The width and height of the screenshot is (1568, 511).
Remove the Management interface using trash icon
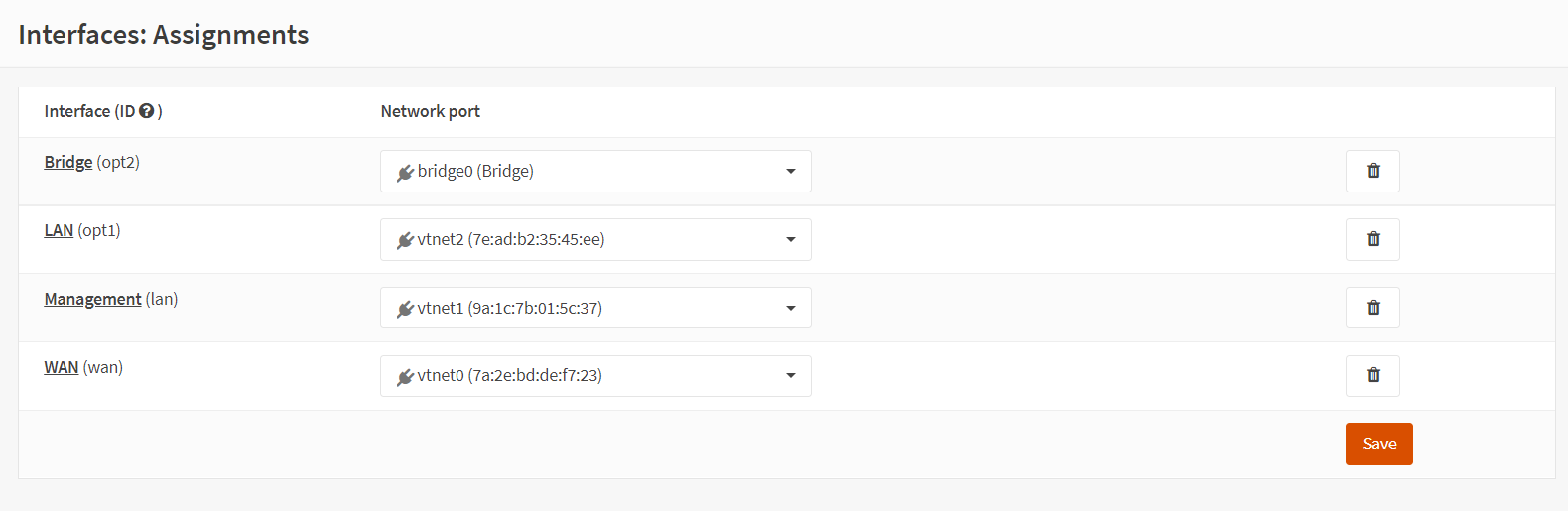1372,308
